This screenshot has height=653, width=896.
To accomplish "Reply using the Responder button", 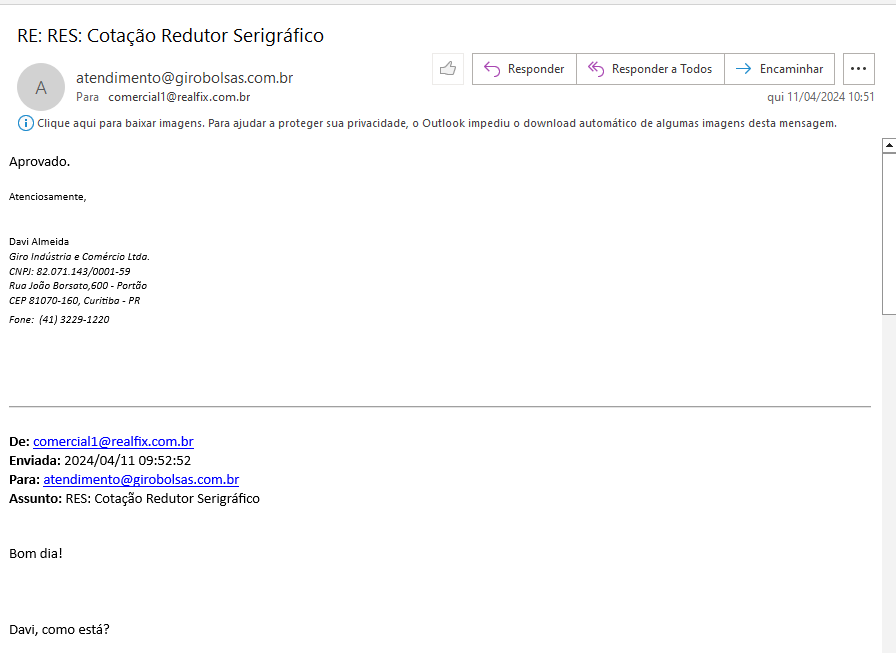I will tap(524, 69).
